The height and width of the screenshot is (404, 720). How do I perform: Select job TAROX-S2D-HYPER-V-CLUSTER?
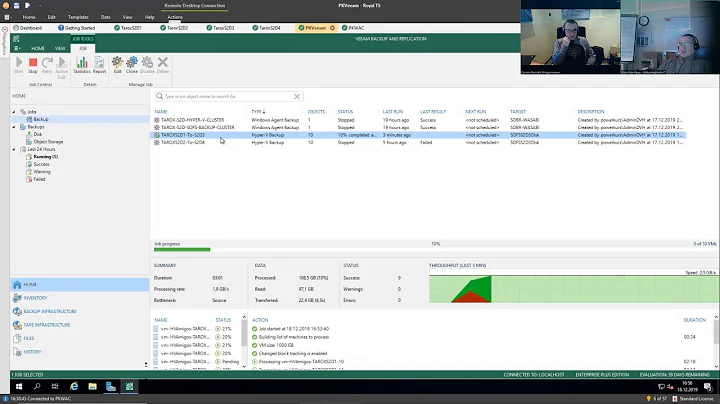click(x=418, y=120)
